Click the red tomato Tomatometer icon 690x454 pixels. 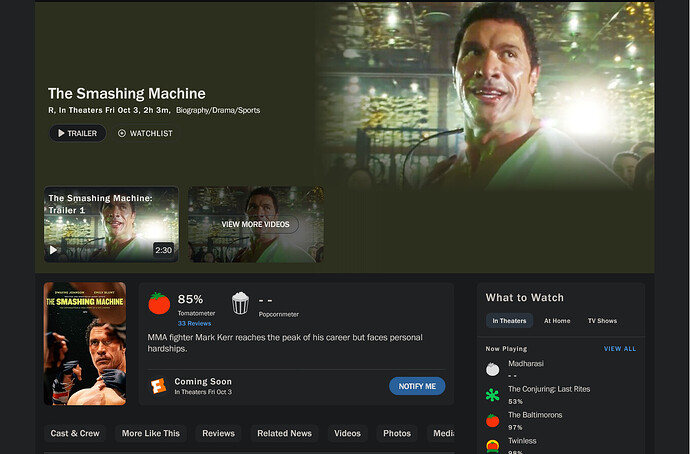point(159,304)
